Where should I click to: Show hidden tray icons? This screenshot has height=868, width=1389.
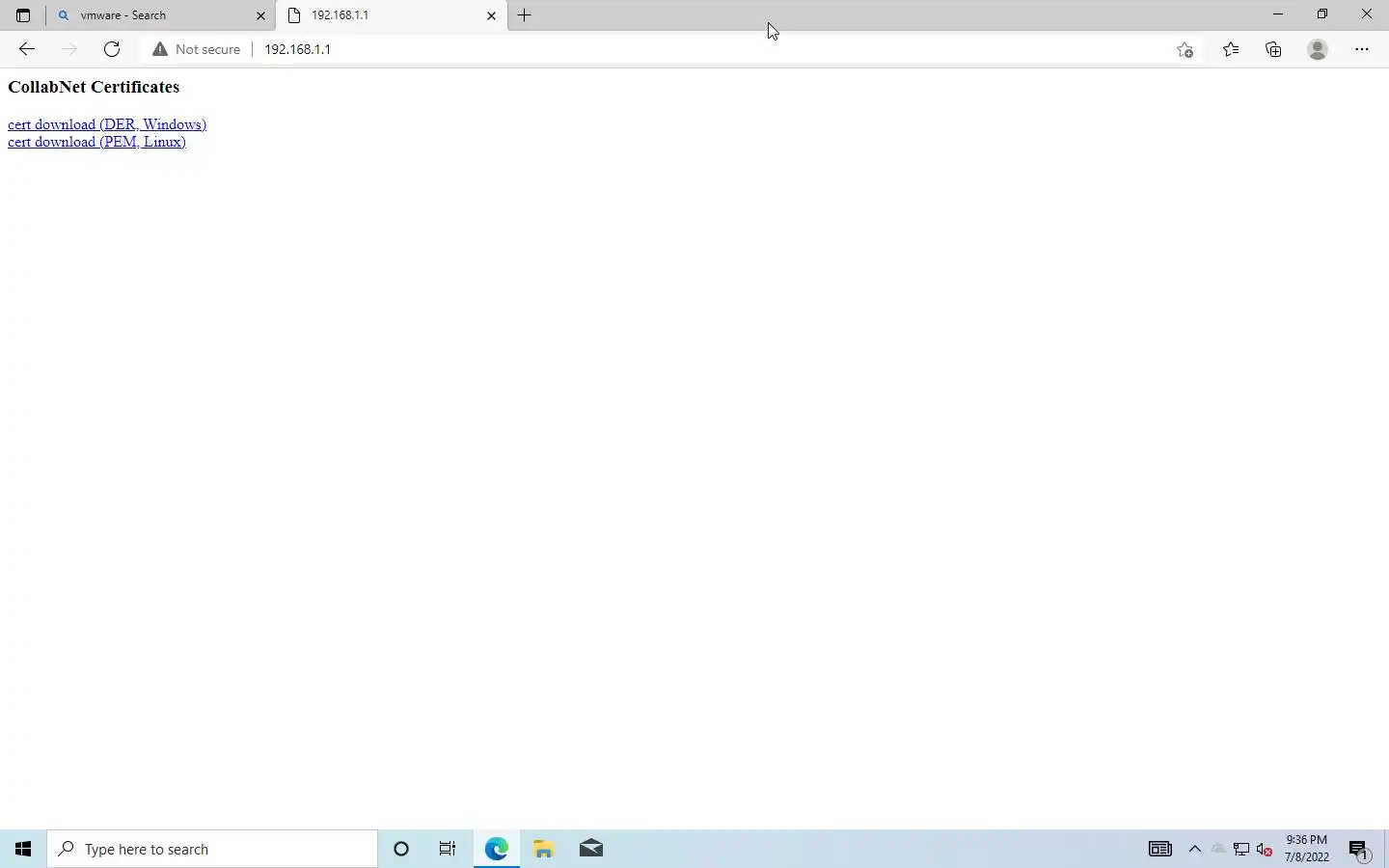pos(1195,849)
